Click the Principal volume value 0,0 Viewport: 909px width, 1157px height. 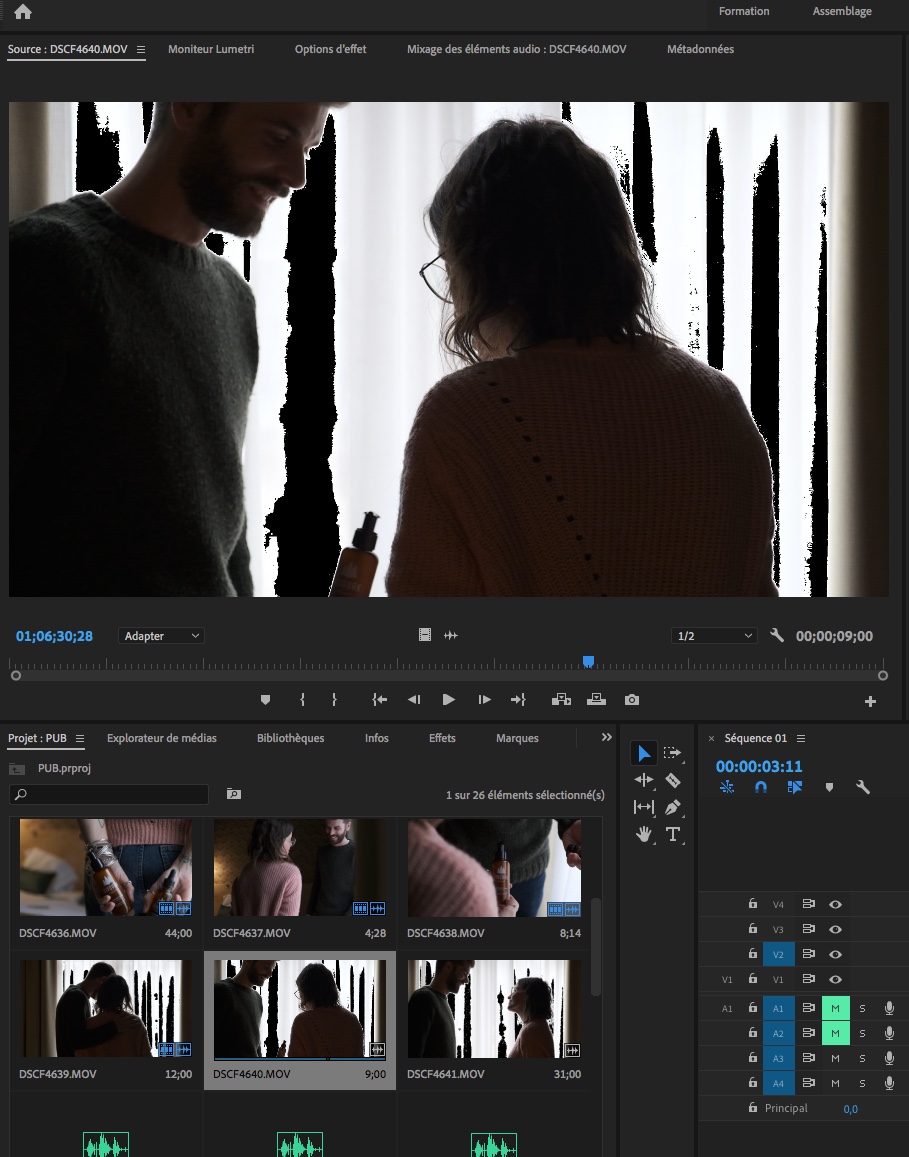[850, 1108]
